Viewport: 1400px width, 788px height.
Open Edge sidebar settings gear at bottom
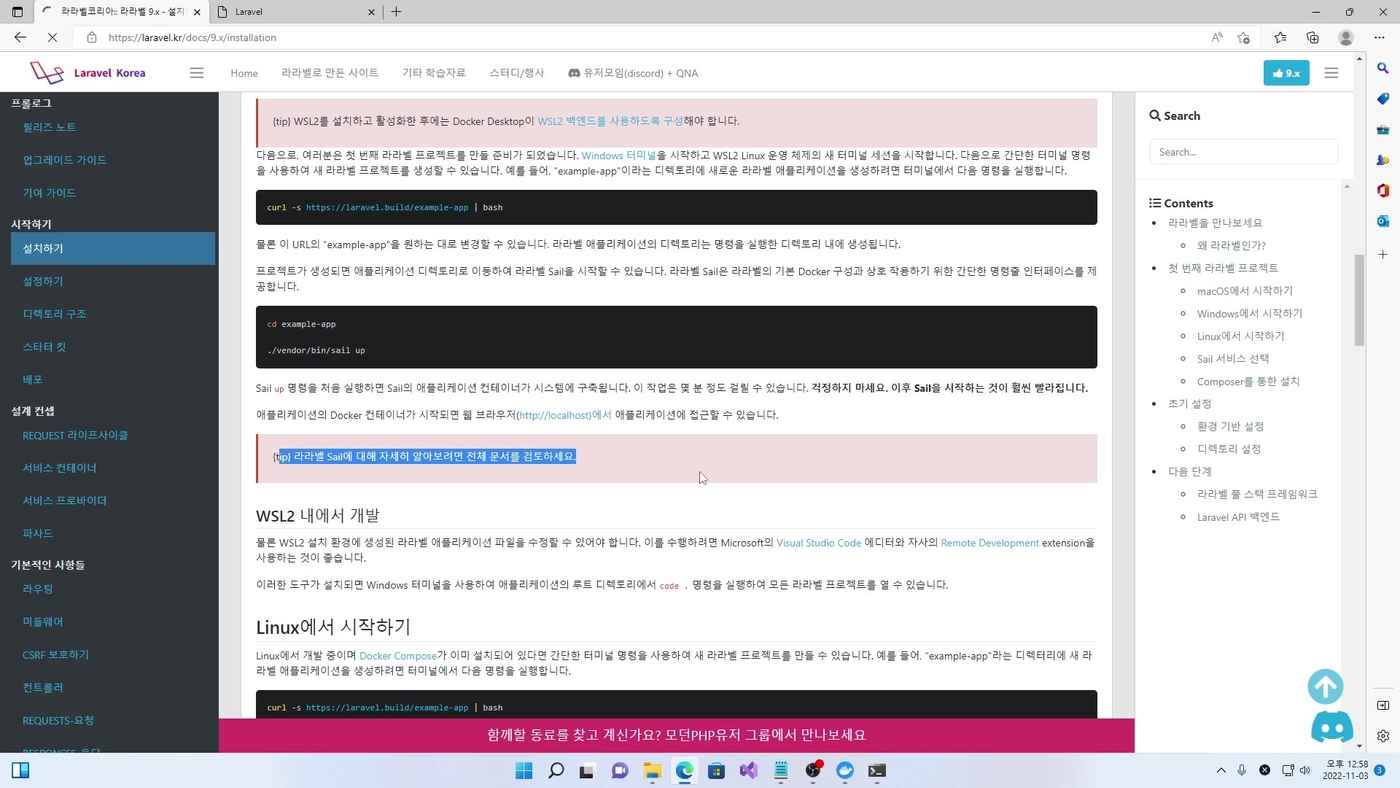pyautogui.click(x=1383, y=736)
